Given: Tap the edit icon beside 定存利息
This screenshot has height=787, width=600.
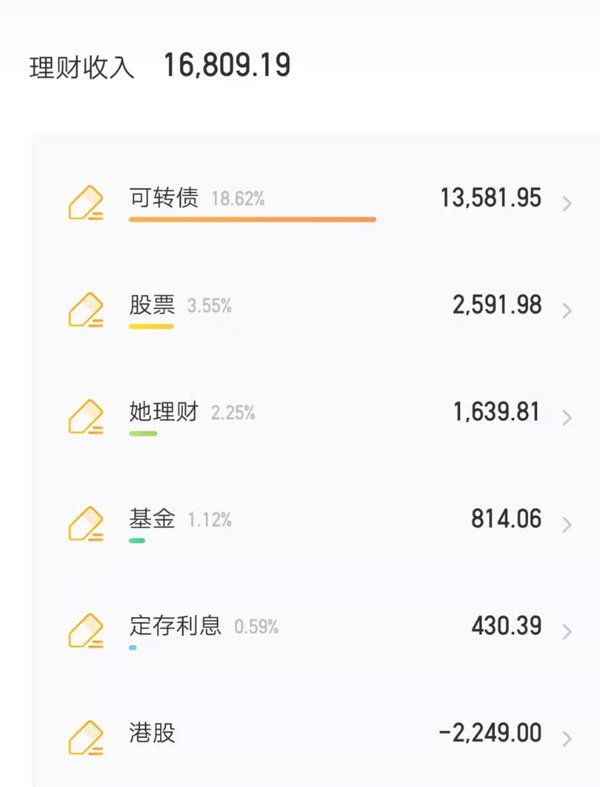Looking at the screenshot, I should [x=86, y=630].
